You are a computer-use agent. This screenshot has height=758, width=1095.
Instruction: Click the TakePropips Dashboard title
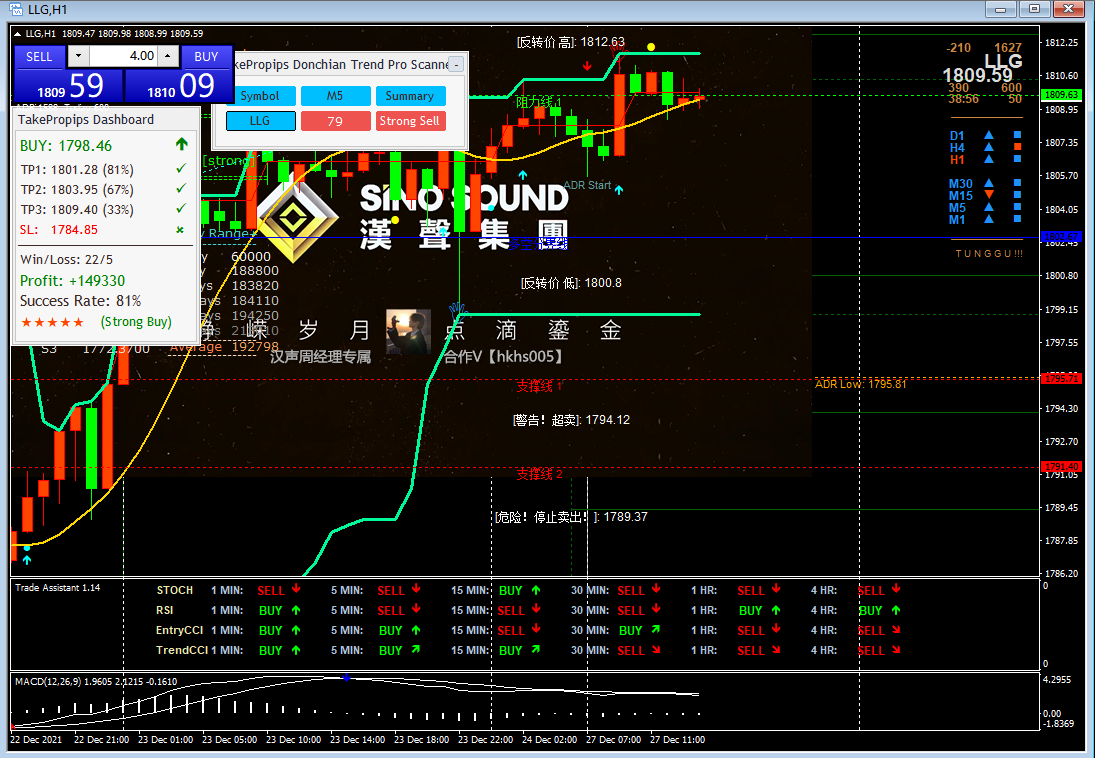[x=86, y=119]
